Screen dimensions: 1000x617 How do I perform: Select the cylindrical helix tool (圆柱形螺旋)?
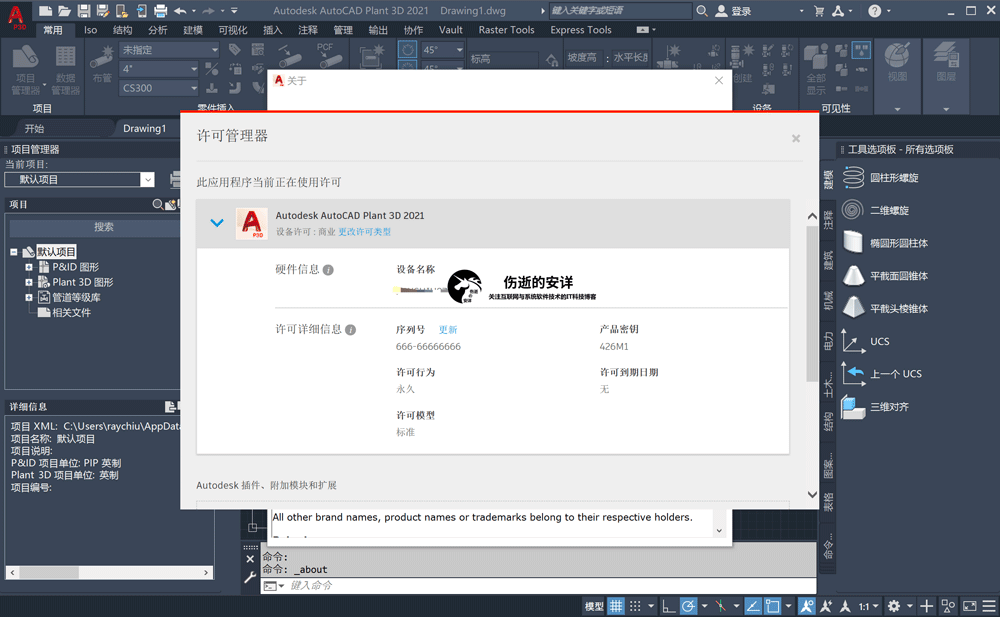coord(882,177)
